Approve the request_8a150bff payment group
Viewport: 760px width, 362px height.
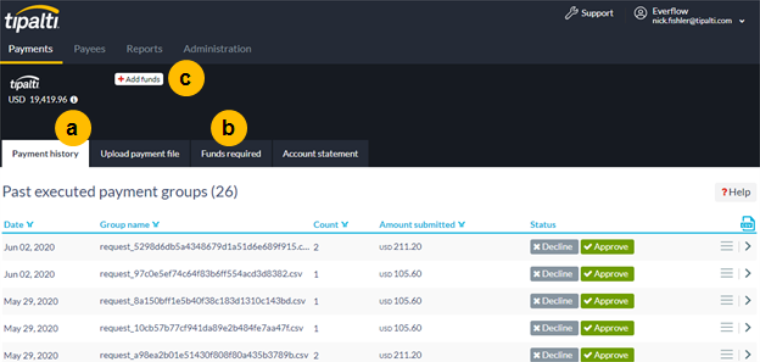point(607,301)
